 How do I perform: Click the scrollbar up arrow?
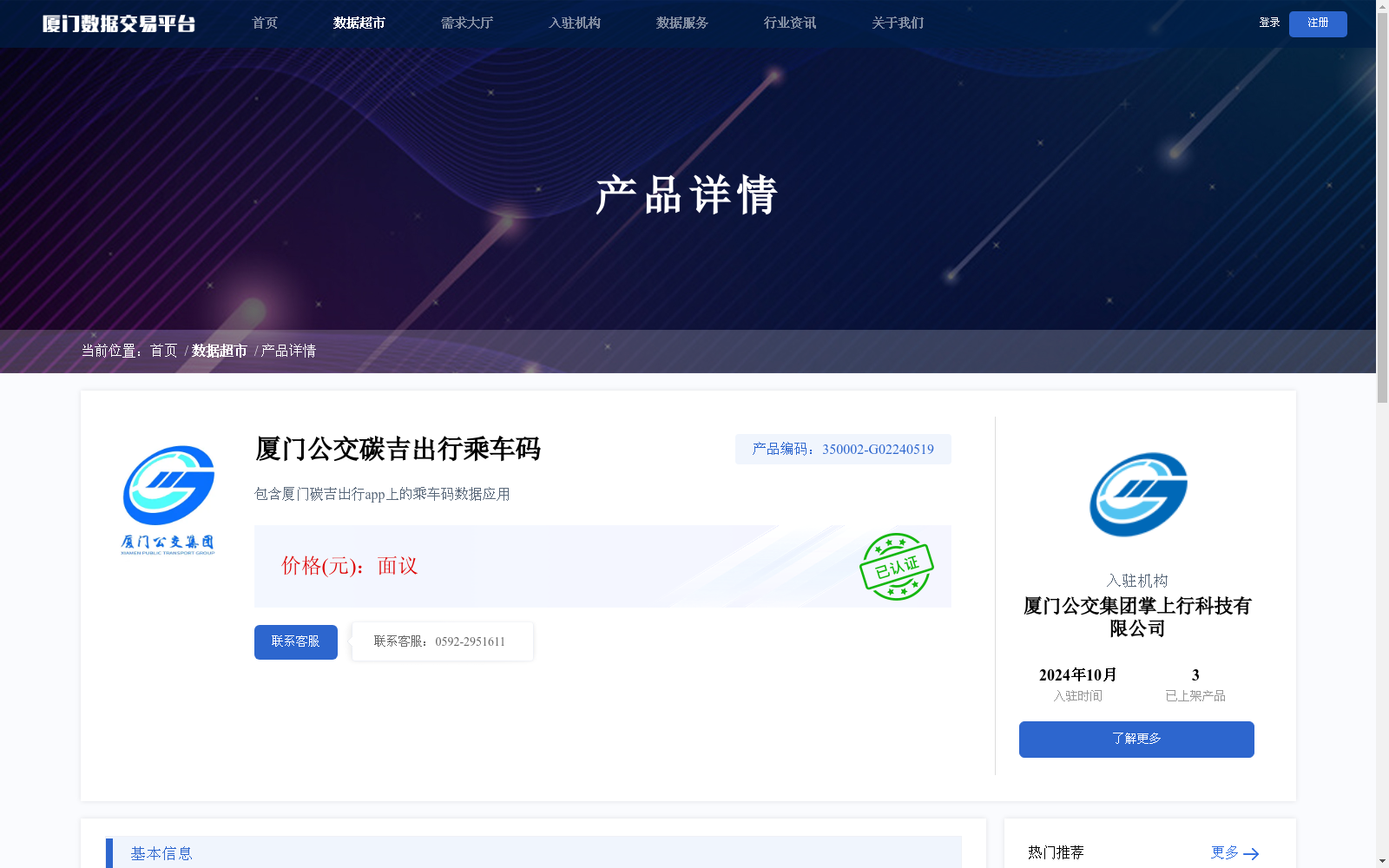click(x=1382, y=6)
